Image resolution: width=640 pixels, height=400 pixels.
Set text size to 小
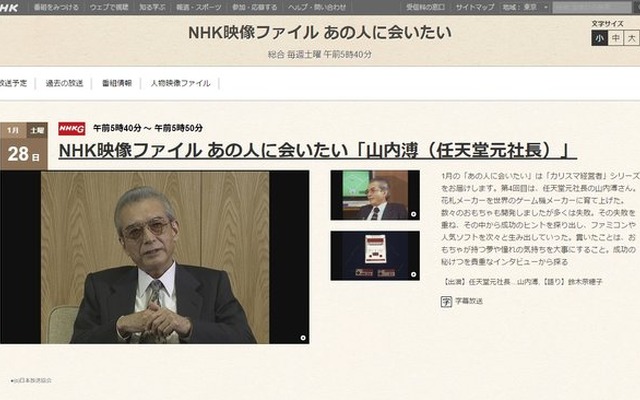point(599,38)
